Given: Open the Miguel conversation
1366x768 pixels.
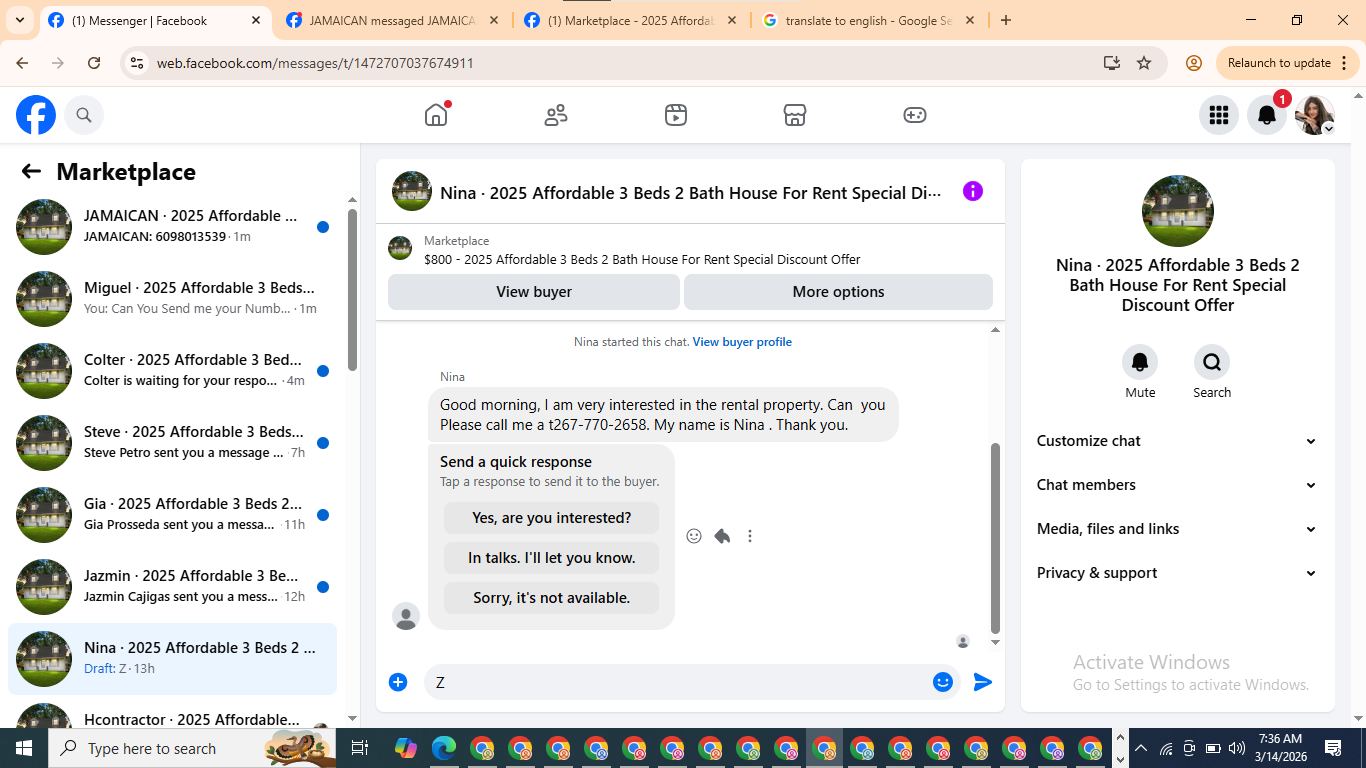Looking at the screenshot, I should click(172, 299).
